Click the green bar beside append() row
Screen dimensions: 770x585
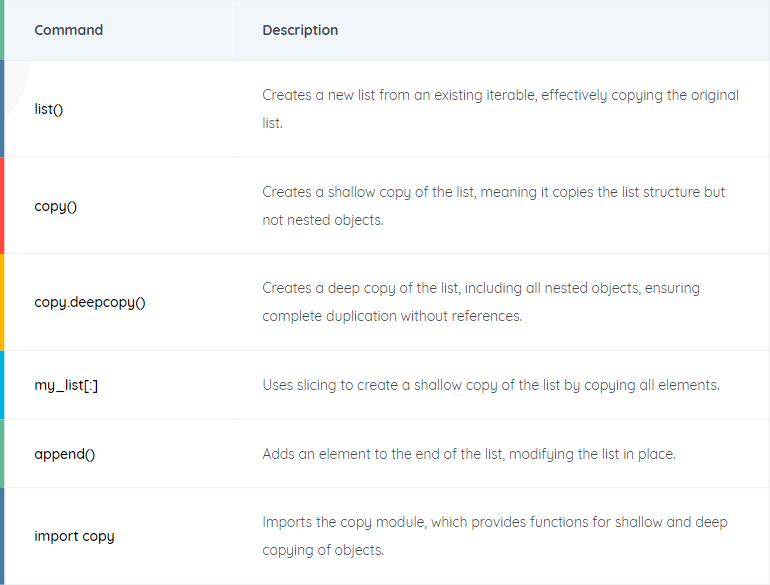[2, 453]
